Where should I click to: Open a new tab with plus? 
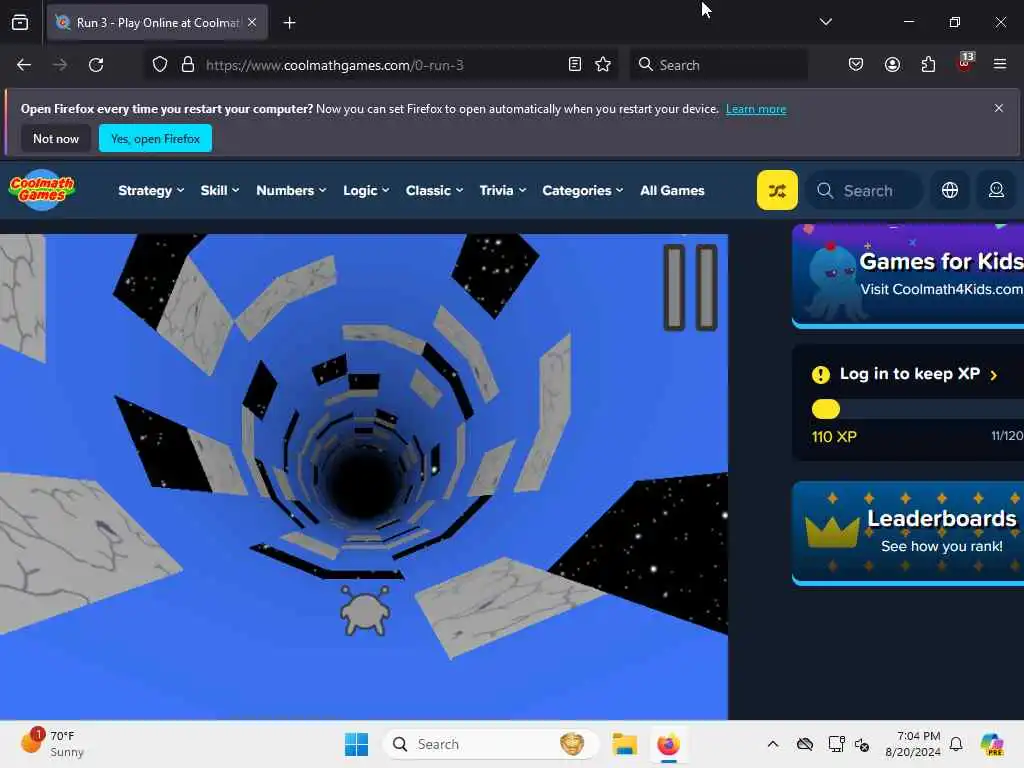coord(289,23)
